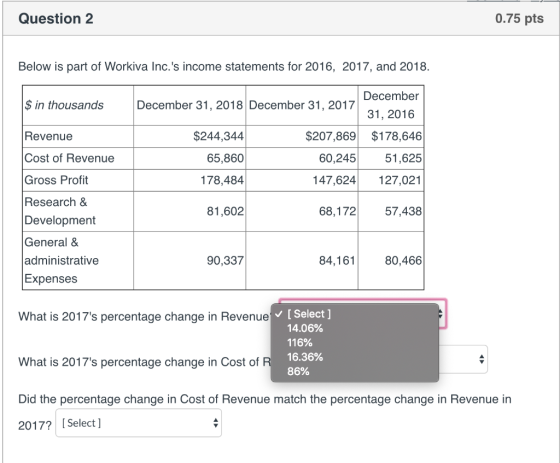Image resolution: width=560 pixels, height=463 pixels.
Task: Click the $244,344 revenue cell
Action: coord(190,136)
